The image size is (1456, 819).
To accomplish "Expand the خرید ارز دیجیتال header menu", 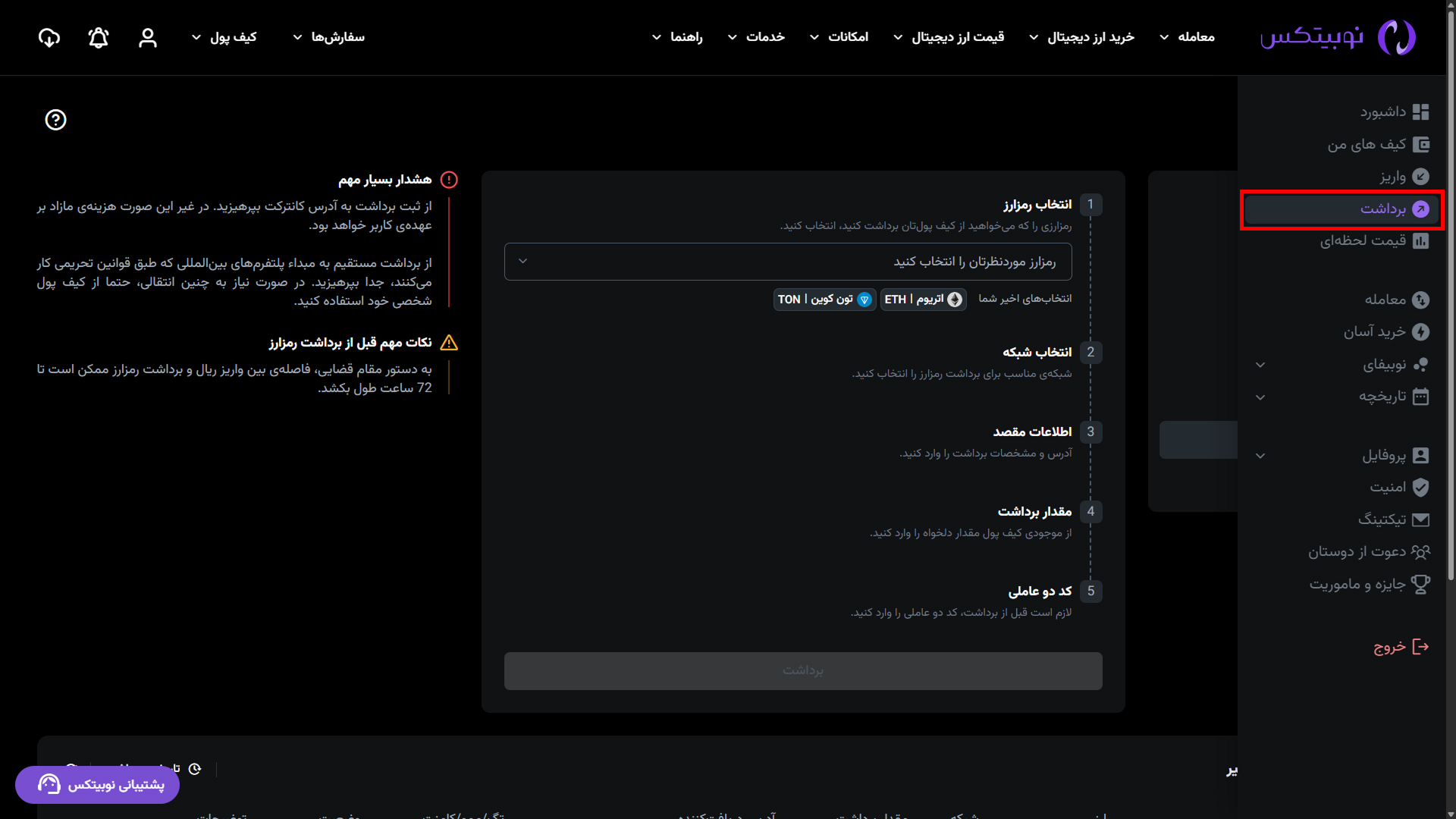I will pyautogui.click(x=1081, y=37).
